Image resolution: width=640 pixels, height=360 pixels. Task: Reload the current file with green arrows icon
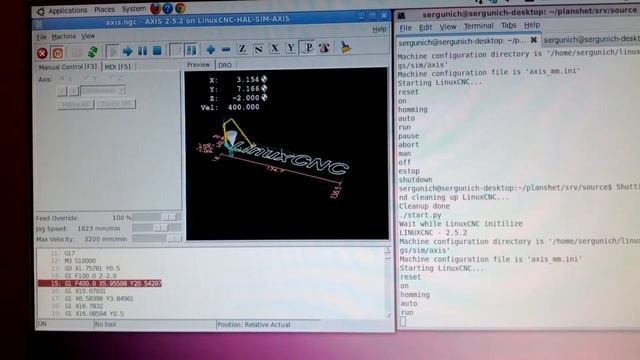(92, 52)
